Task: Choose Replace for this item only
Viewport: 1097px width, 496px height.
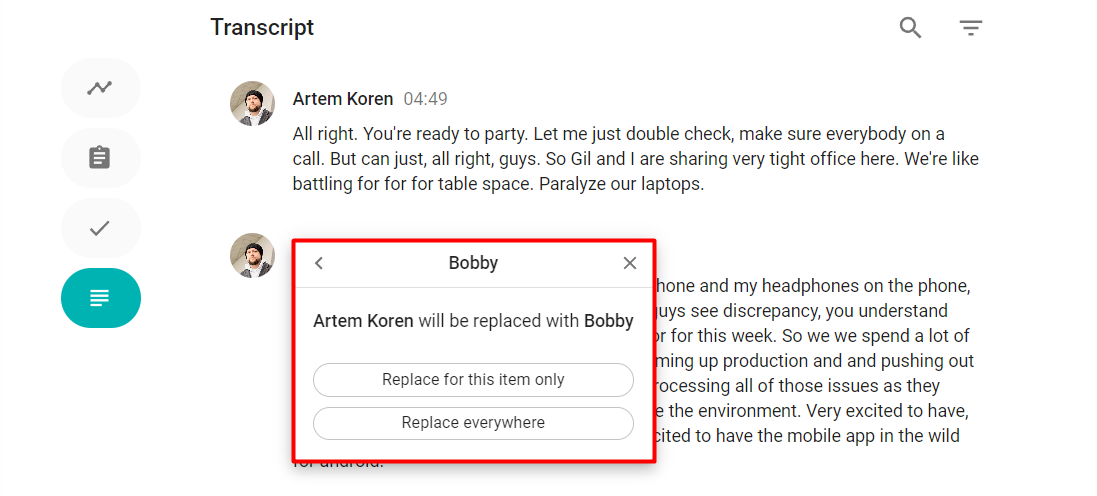Action: pos(473,380)
